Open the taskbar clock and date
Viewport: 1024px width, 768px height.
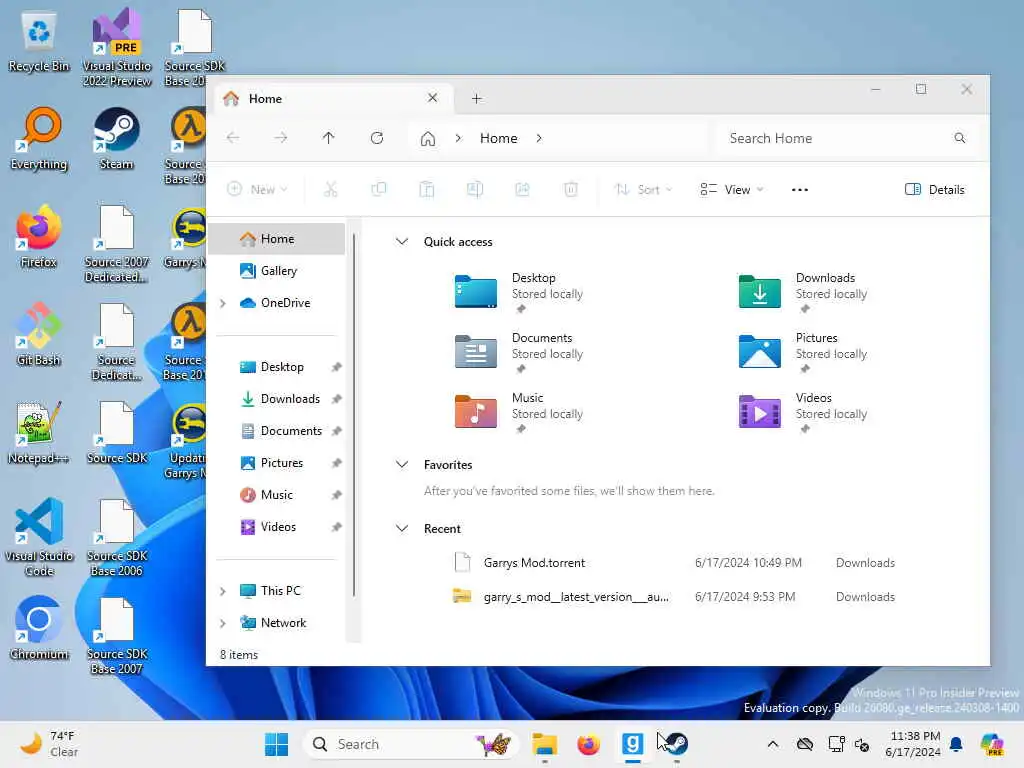pos(914,744)
